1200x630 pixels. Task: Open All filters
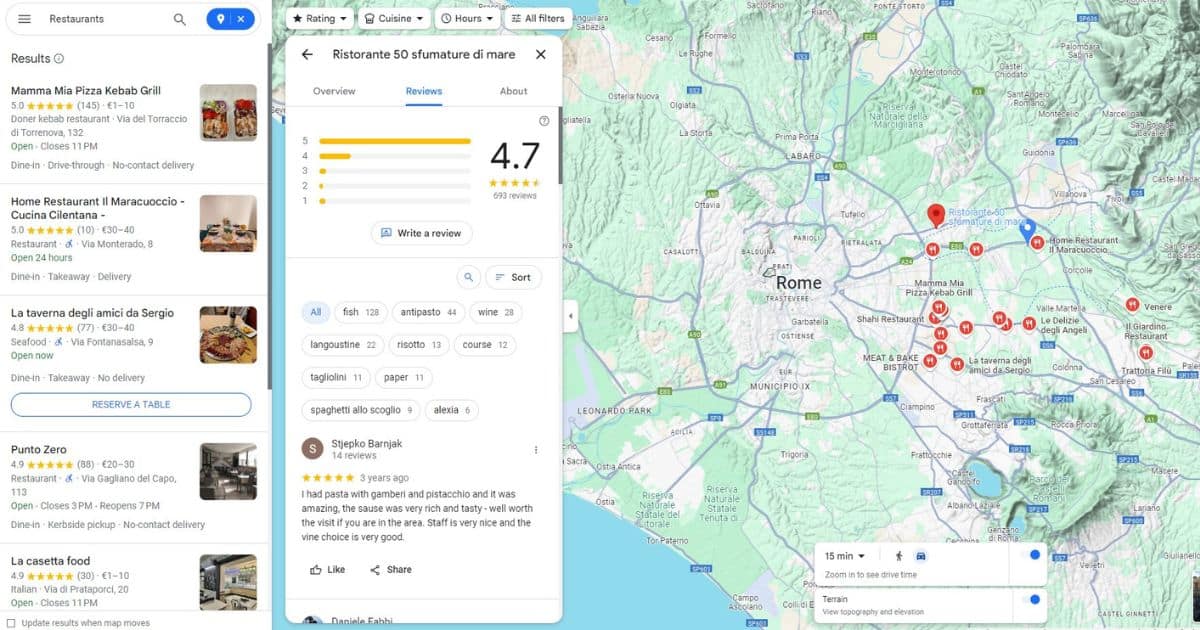point(537,18)
